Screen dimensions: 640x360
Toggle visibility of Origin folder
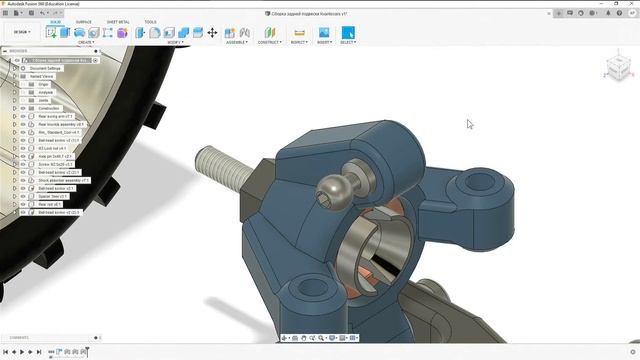(x=23, y=84)
